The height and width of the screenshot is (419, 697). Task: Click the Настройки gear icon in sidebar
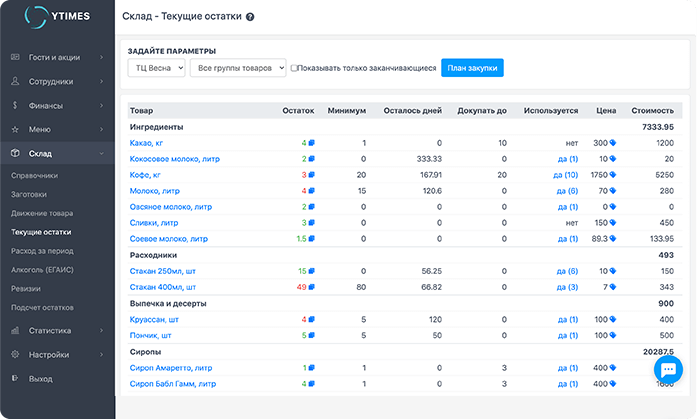(15, 354)
